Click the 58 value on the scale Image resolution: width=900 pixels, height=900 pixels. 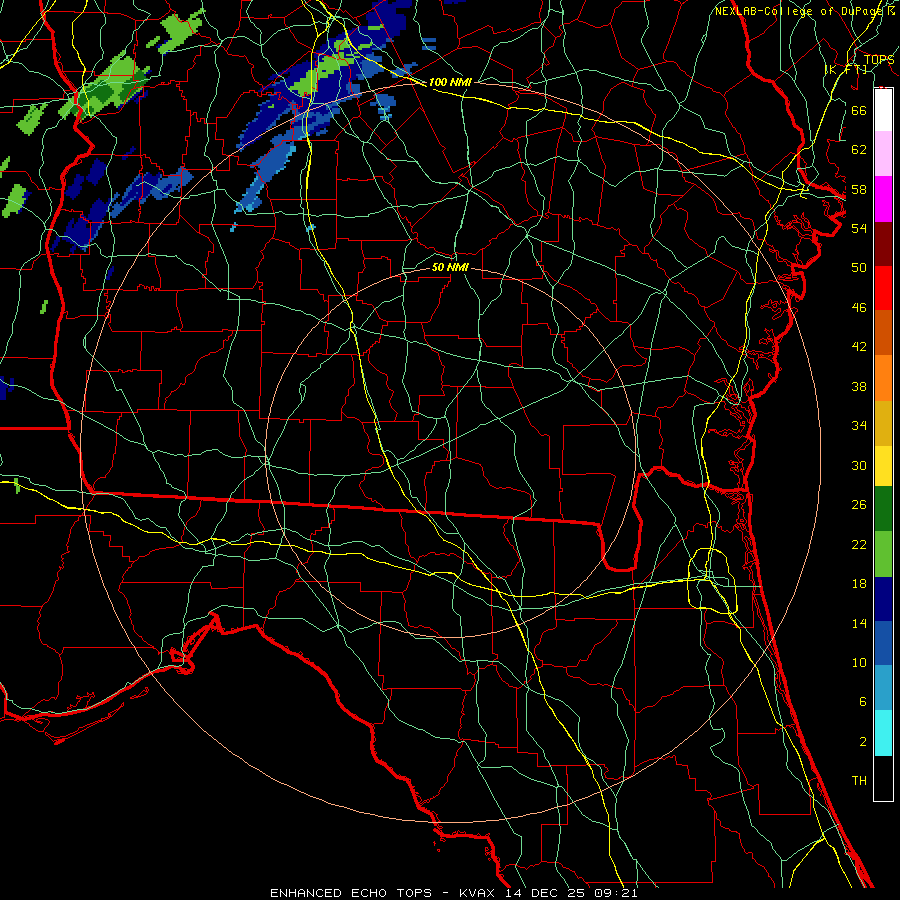pos(859,189)
